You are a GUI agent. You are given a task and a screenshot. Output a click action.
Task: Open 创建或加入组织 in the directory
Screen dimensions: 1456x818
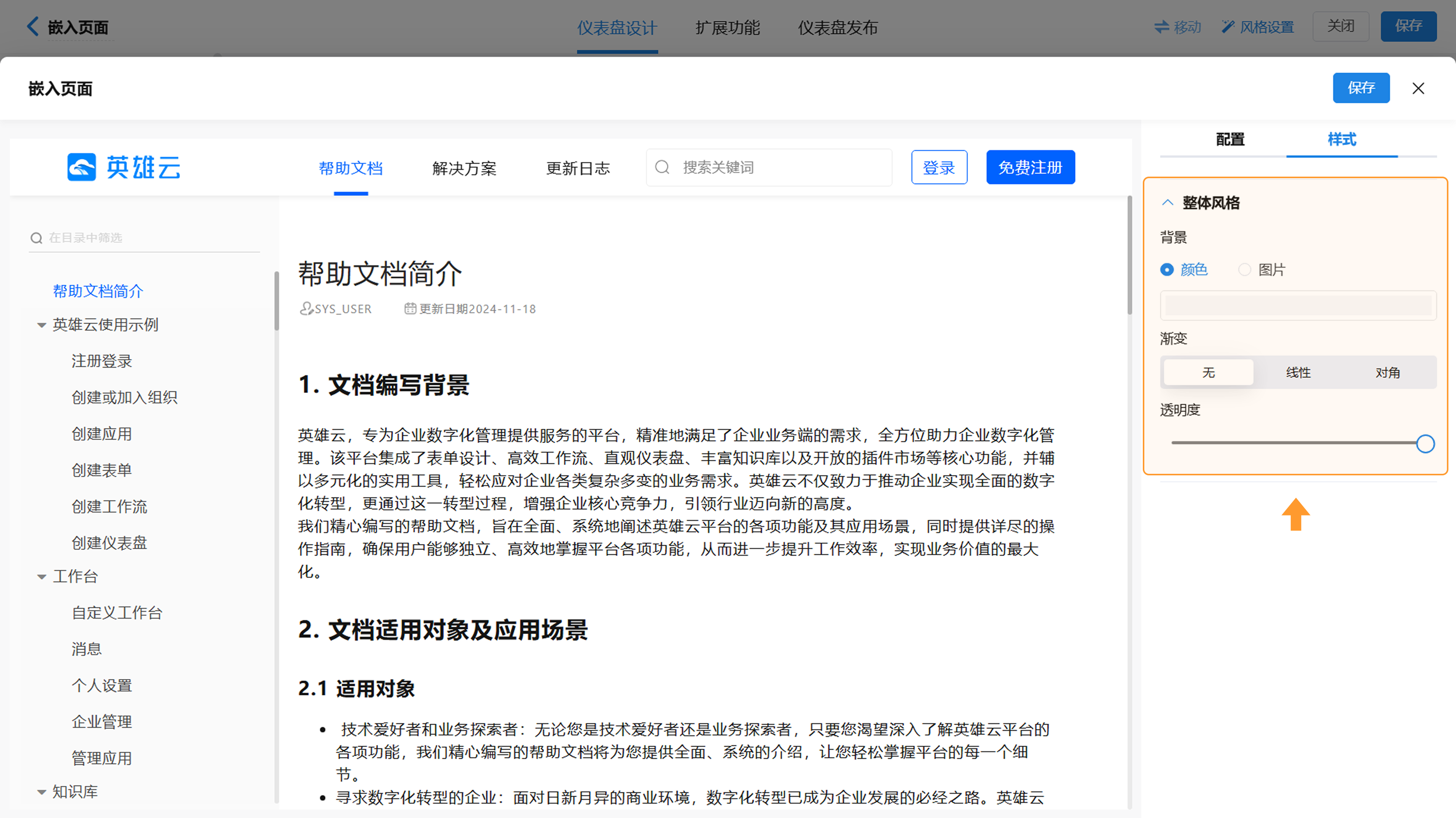pyautogui.click(x=124, y=397)
